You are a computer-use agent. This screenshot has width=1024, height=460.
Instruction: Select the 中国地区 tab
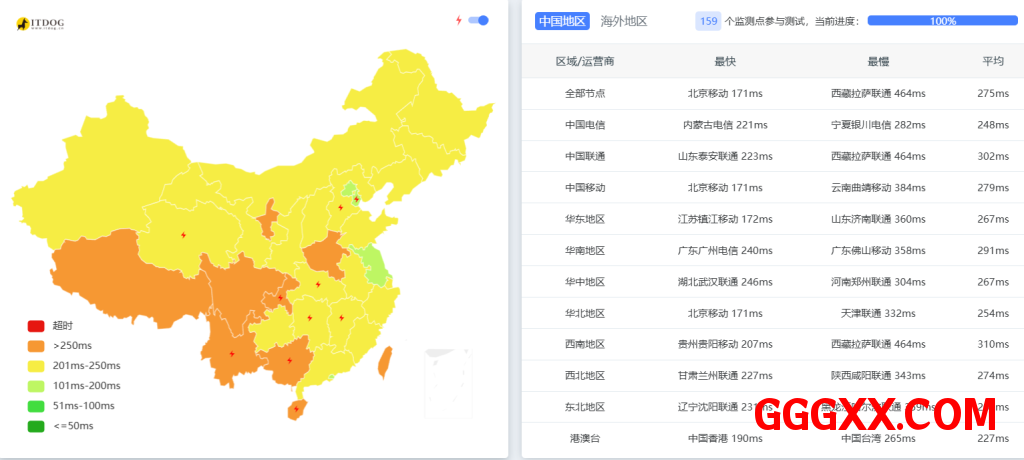(x=562, y=21)
